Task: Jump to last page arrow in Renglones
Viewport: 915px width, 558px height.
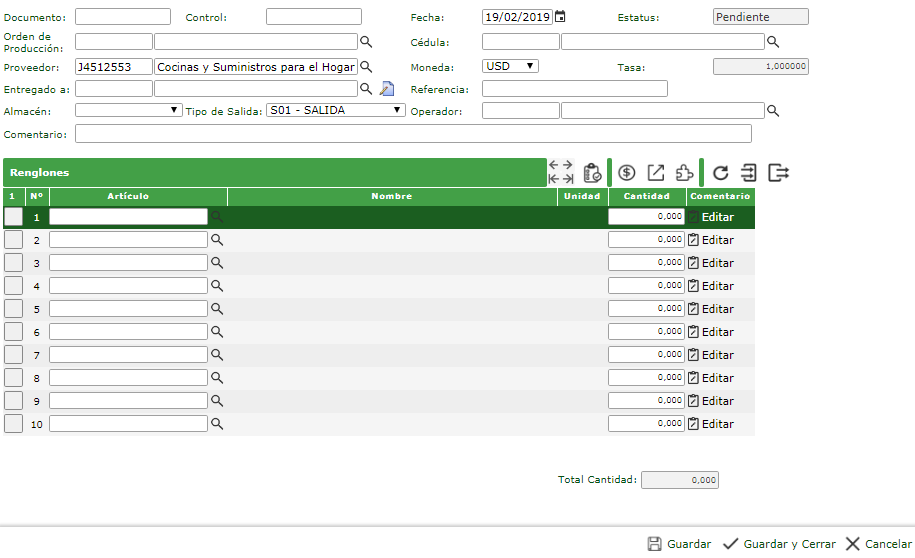Action: [x=568, y=179]
